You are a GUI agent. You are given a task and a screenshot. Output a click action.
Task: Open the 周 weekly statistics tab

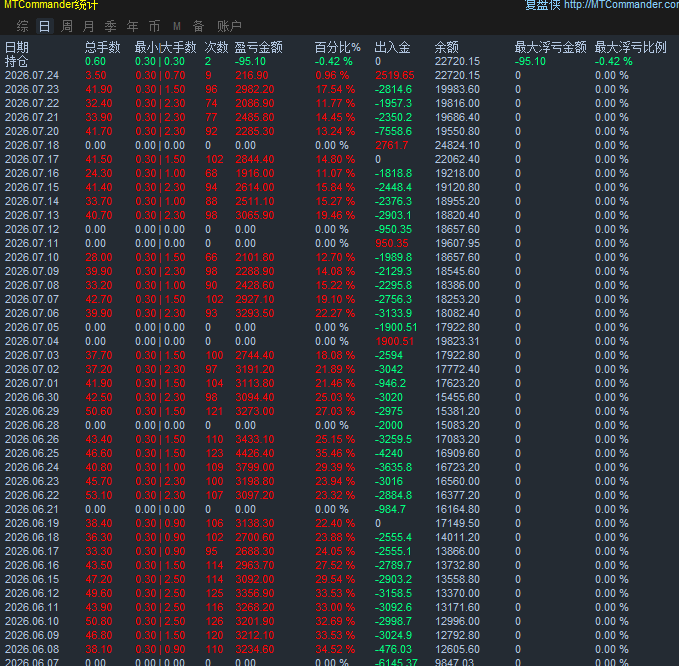click(66, 26)
